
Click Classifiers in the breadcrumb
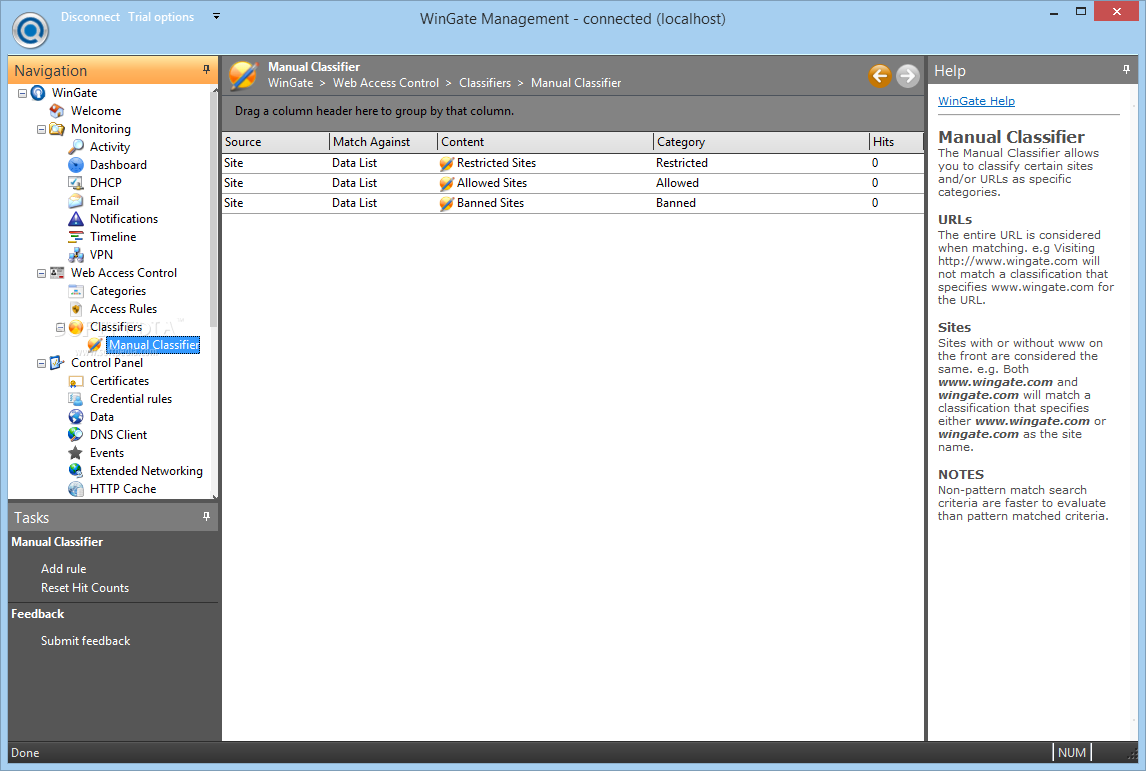[x=485, y=83]
